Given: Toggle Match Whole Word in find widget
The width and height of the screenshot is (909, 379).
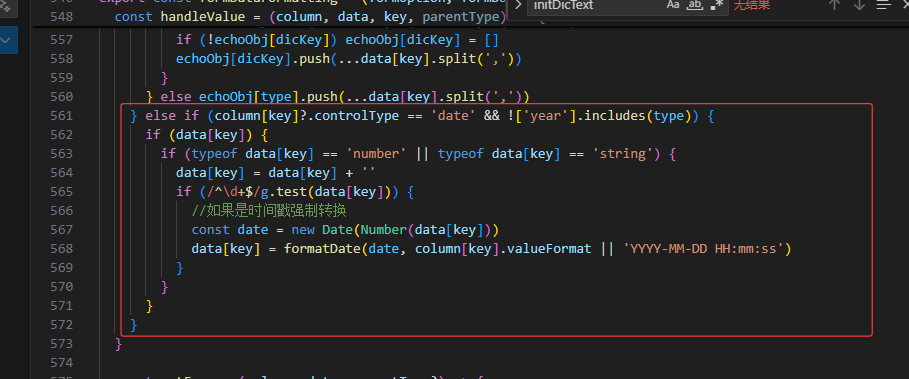Looking at the screenshot, I should coord(694,5).
